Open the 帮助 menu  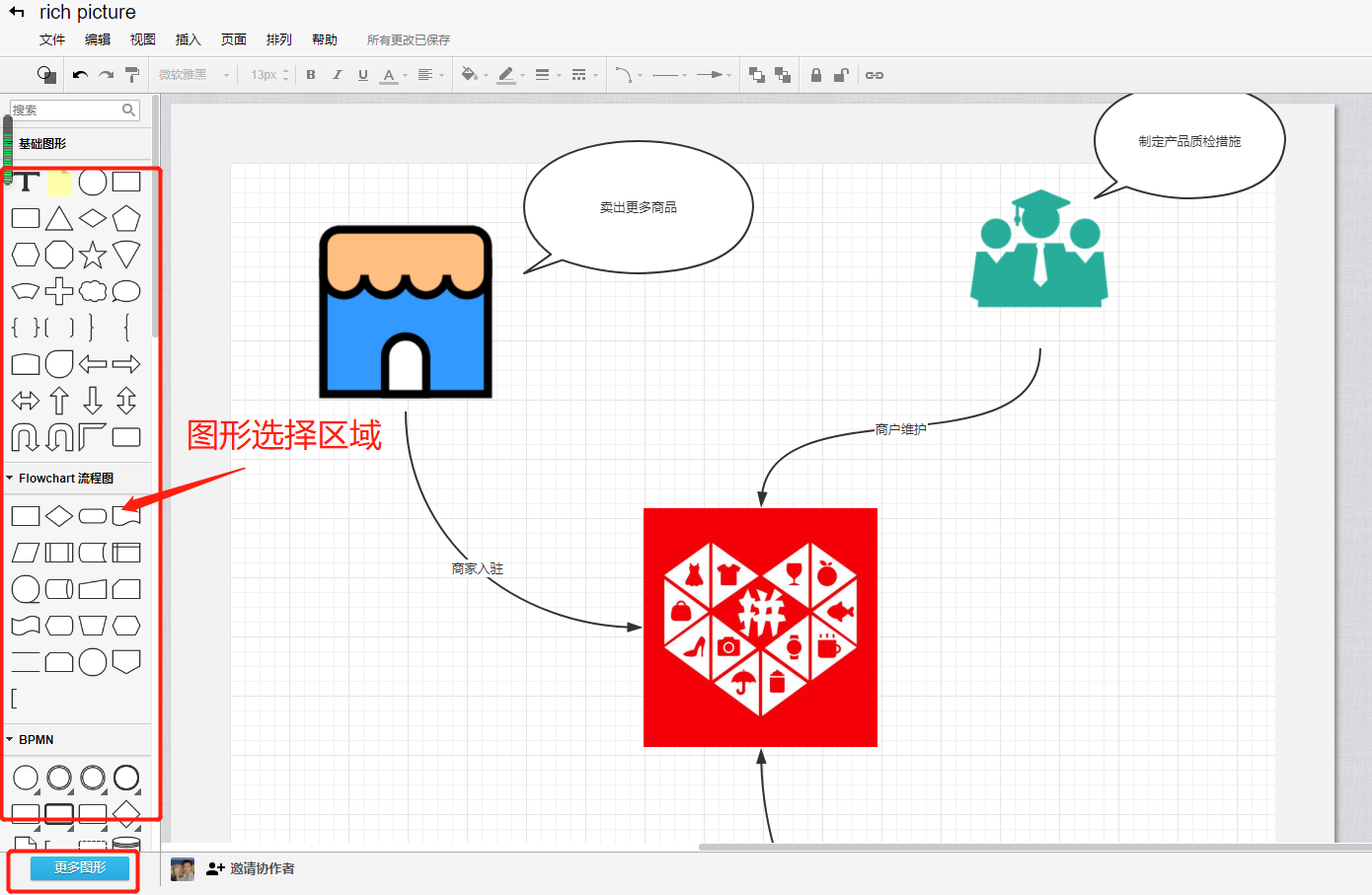[325, 39]
